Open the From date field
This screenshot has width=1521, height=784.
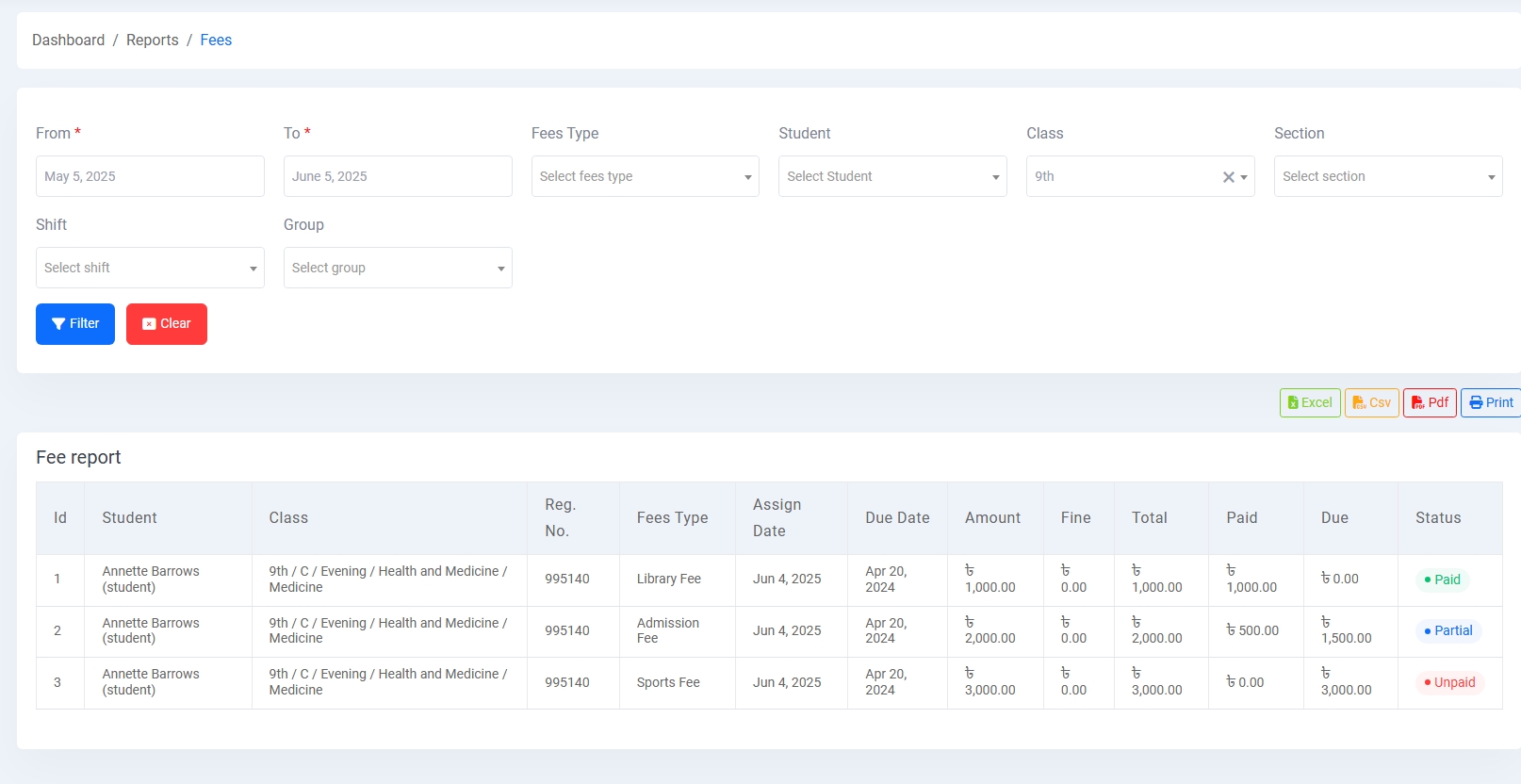(150, 176)
